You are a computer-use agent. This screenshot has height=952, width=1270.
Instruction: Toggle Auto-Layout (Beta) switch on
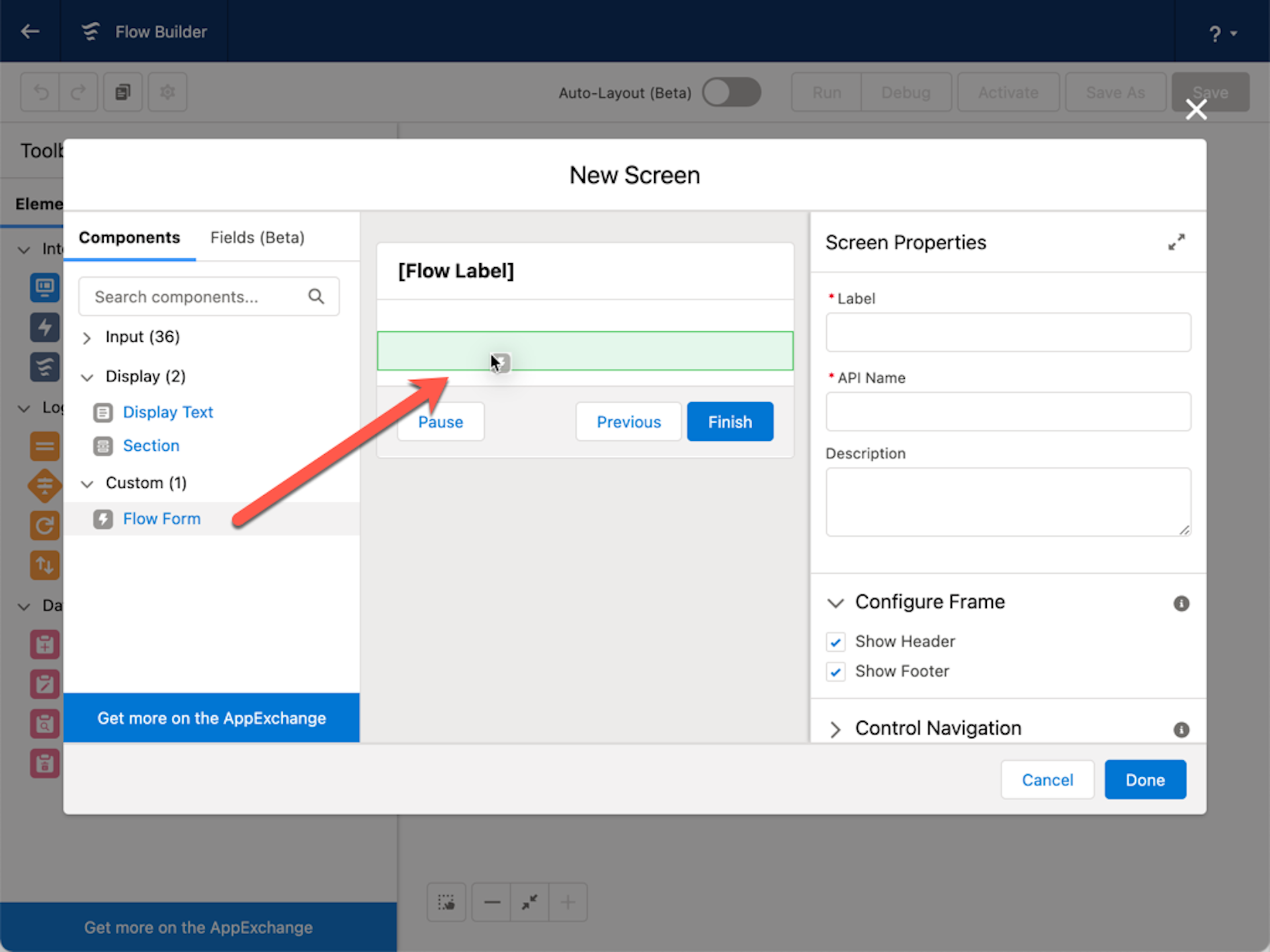731,93
